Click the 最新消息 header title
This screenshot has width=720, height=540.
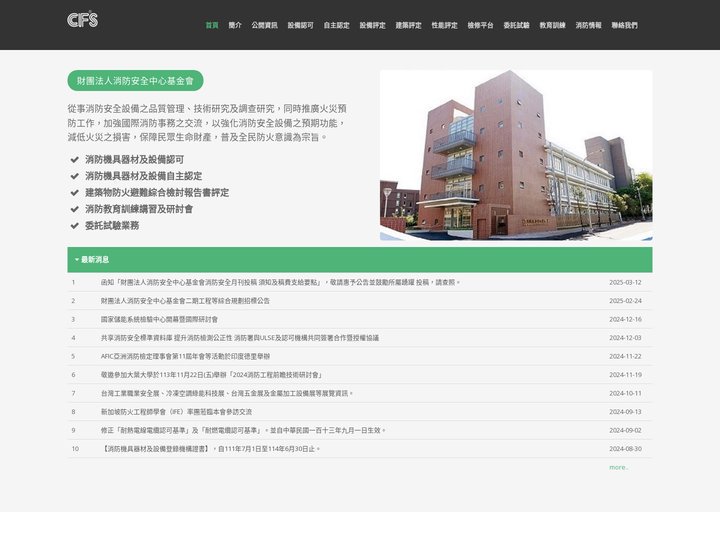click(95, 260)
